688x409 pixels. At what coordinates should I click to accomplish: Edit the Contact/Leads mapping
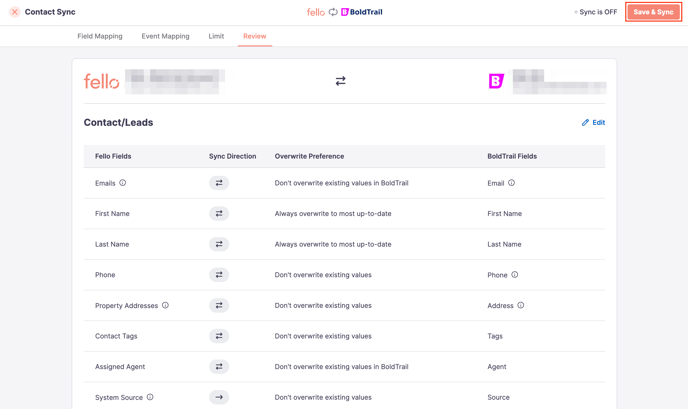point(593,122)
